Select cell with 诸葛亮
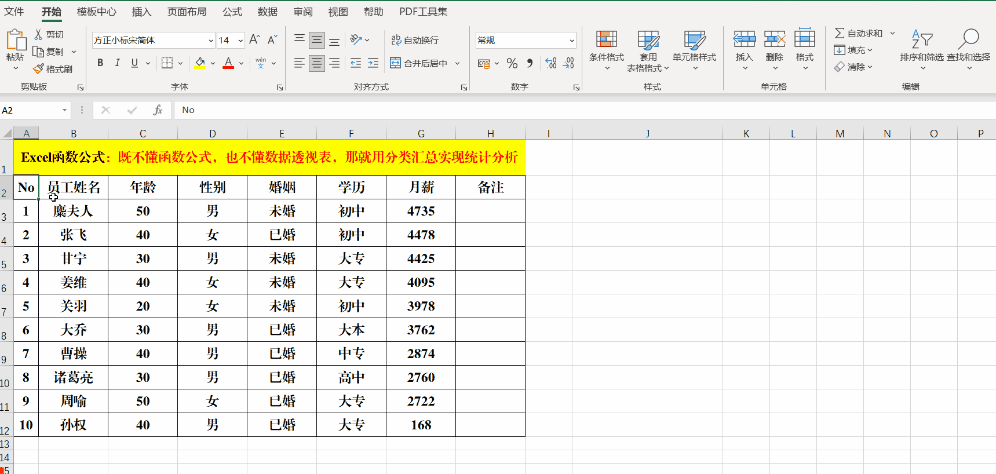The image size is (996, 474). pos(74,377)
